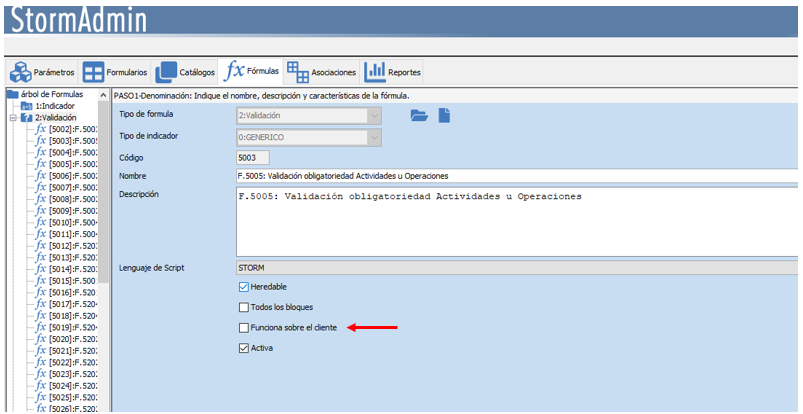
Task: Enable the Todos los bloques checkbox
Action: (x=243, y=307)
